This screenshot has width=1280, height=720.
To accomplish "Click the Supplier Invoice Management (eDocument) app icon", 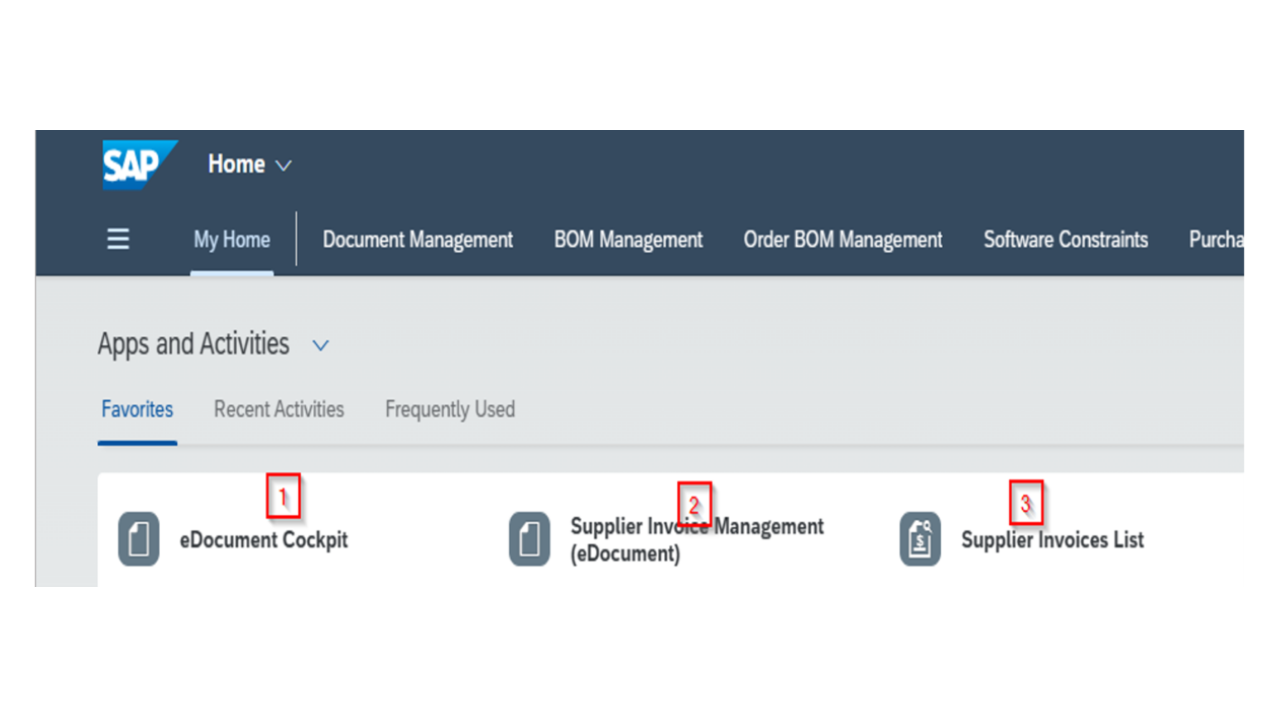I will [x=529, y=540].
